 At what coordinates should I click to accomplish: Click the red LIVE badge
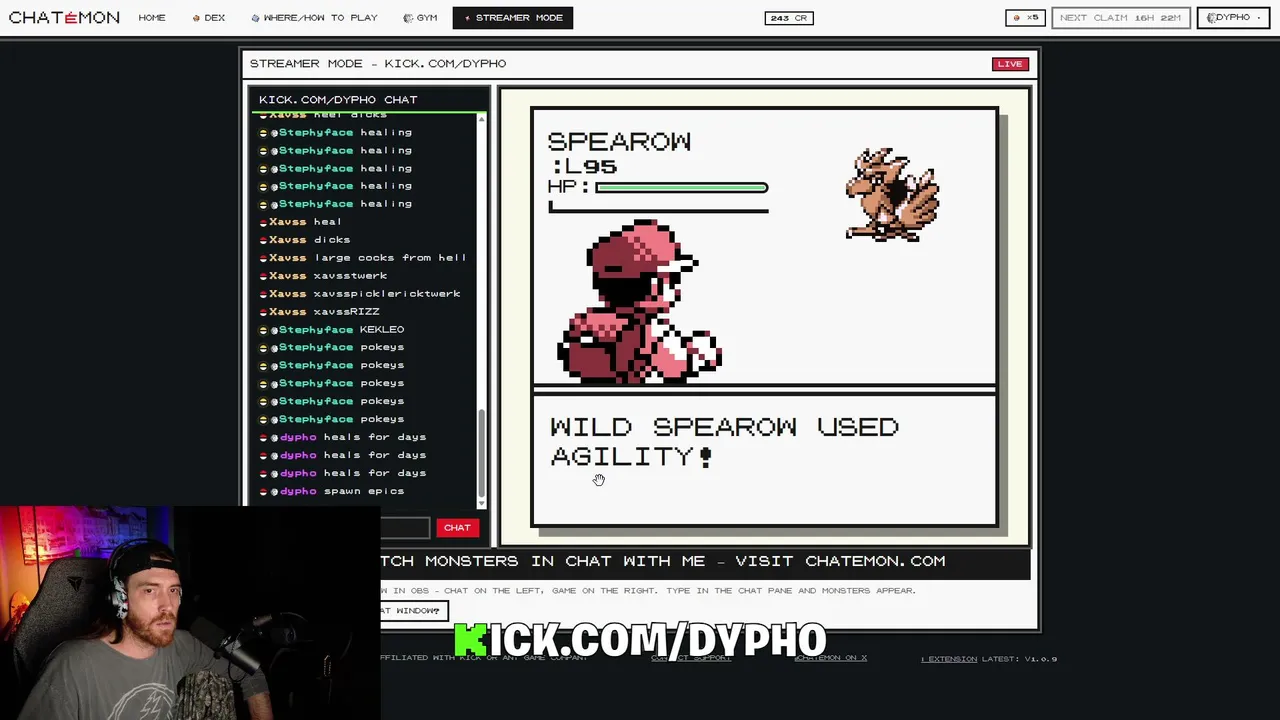tap(1010, 64)
